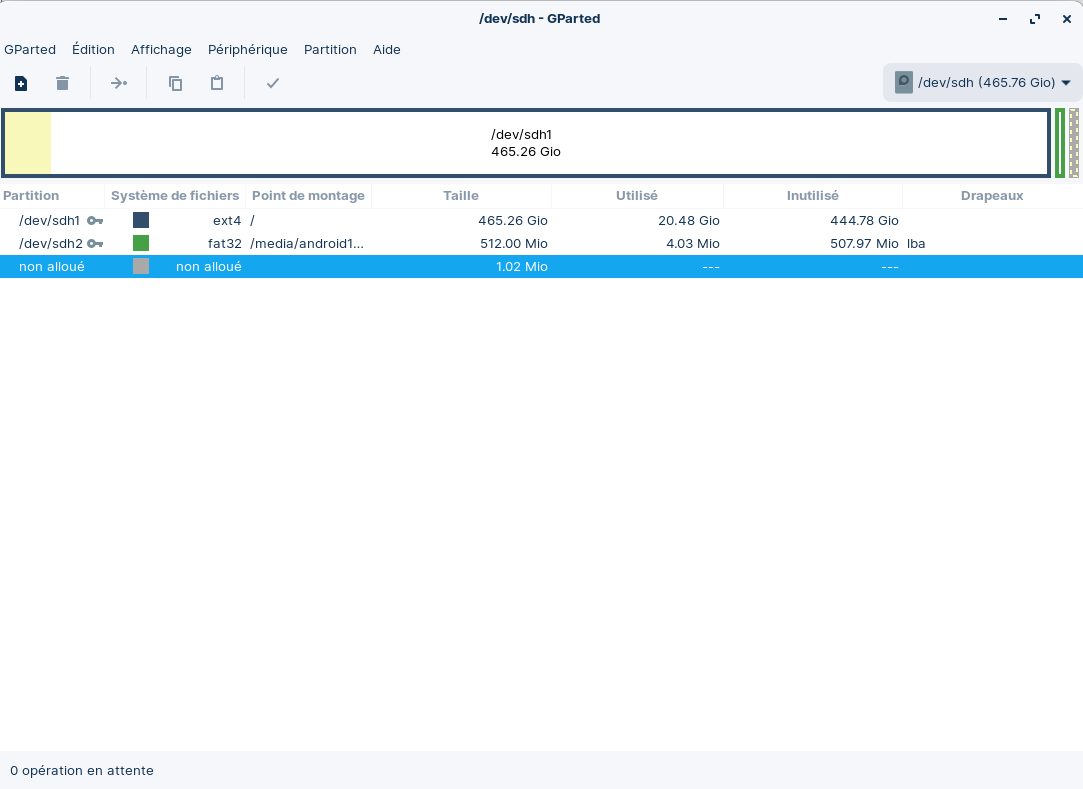Viewport: 1083px width, 789px height.
Task: Click the key icon beside /dev/sdh1
Action: (95, 221)
